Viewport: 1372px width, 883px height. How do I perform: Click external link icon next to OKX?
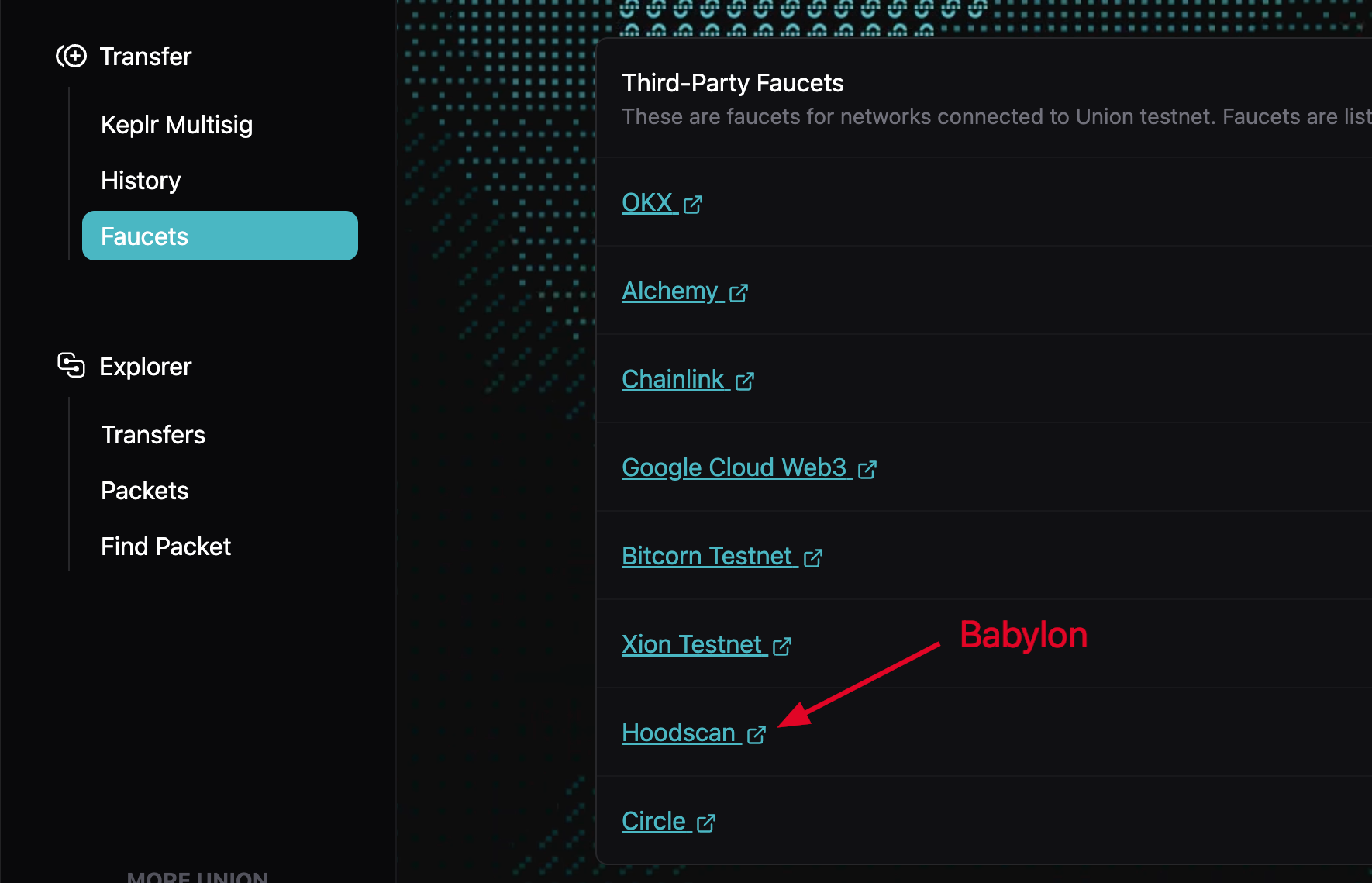pyautogui.click(x=693, y=204)
